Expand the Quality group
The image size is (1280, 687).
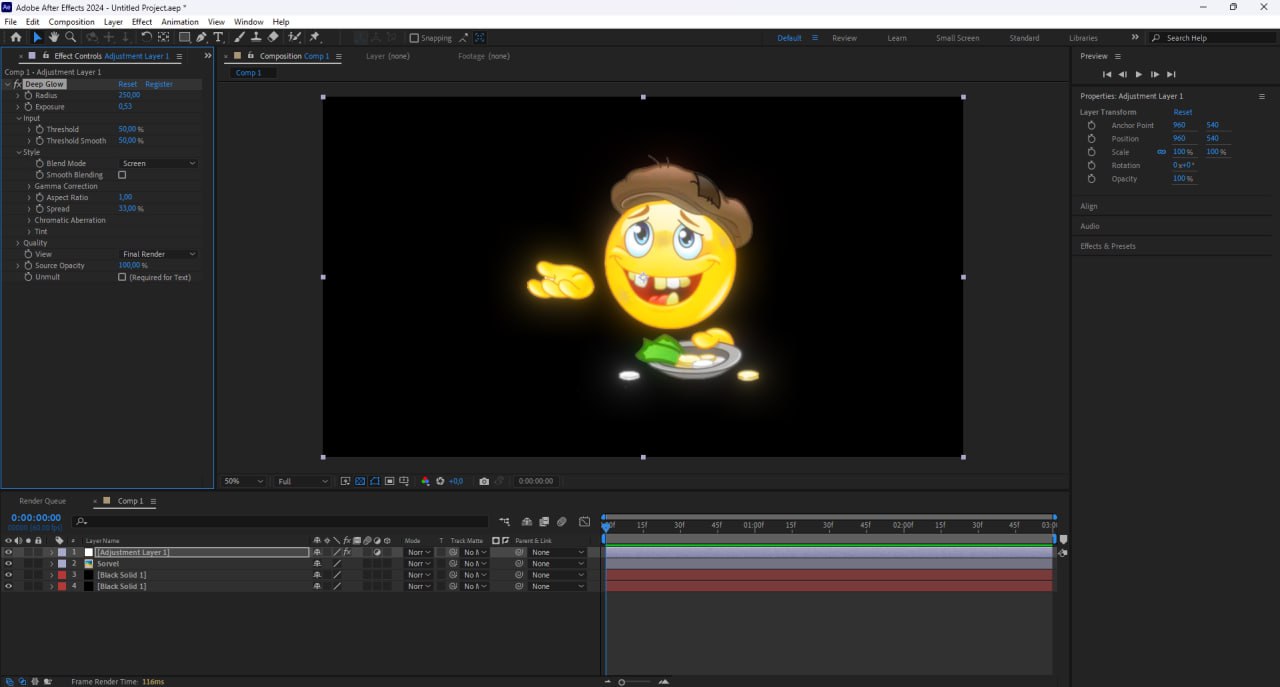coord(18,243)
